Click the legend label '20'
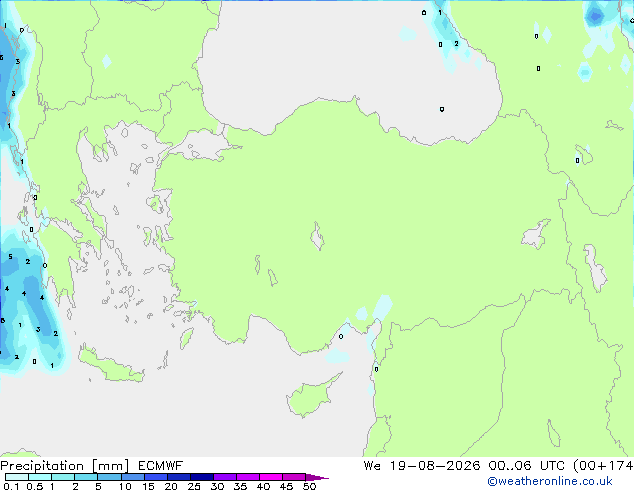This screenshot has width=634, height=490. 171,486
